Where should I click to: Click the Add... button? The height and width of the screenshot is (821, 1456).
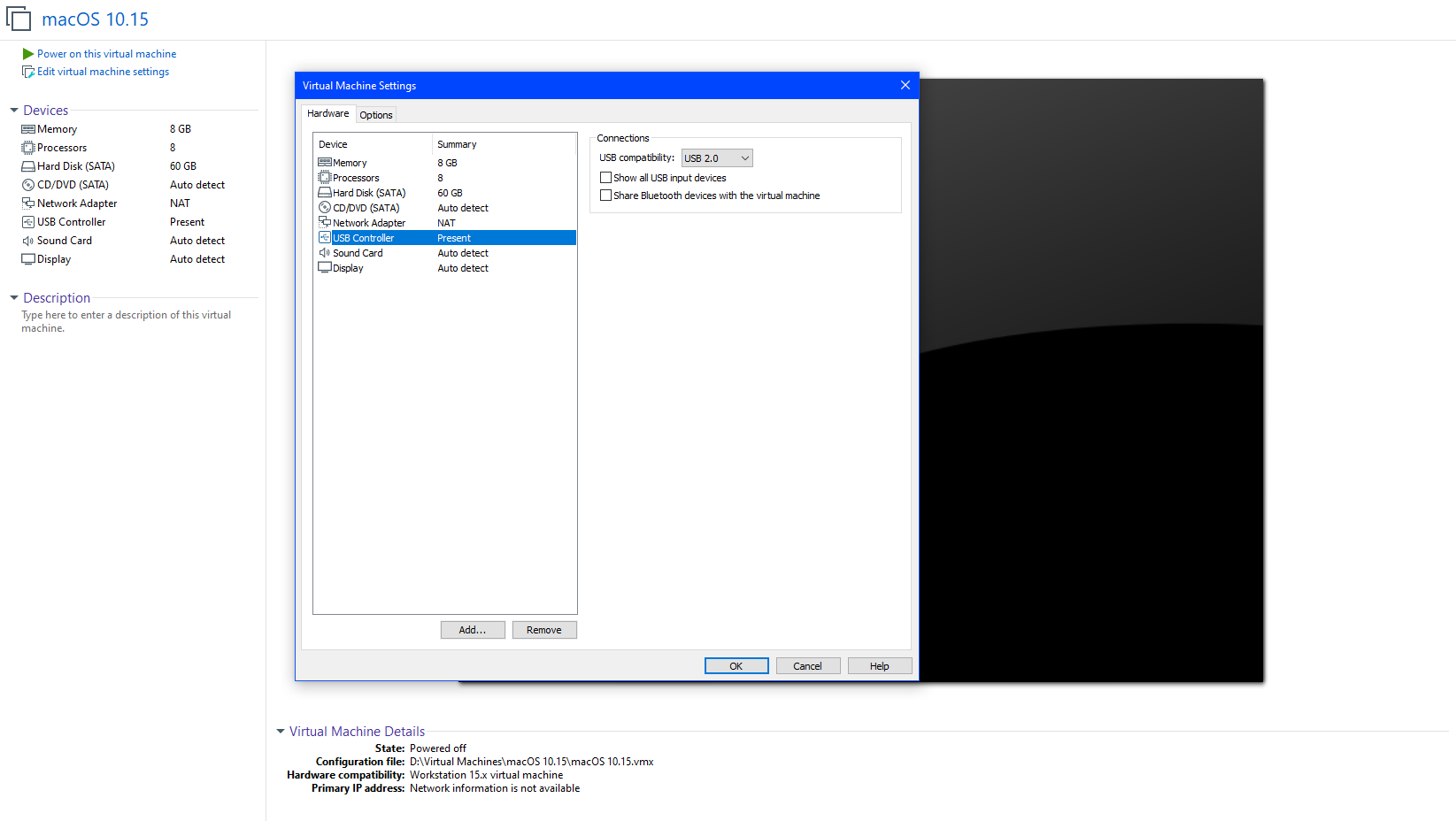coord(473,630)
